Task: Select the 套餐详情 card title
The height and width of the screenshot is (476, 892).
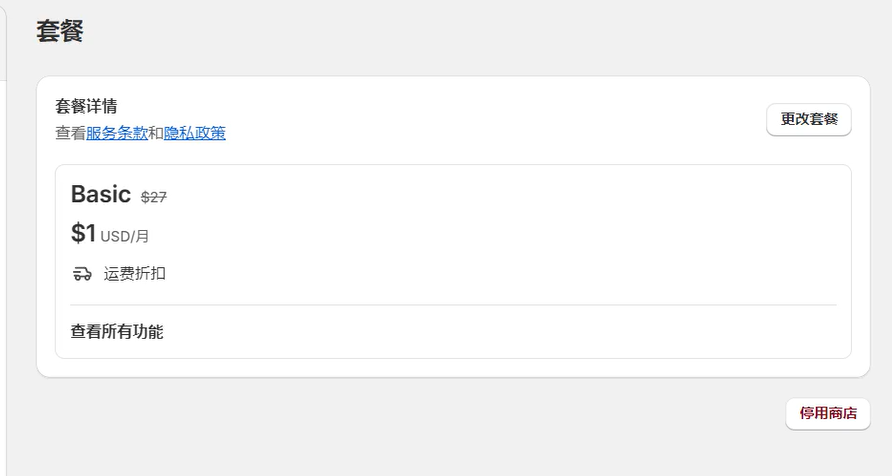Action: point(87,107)
